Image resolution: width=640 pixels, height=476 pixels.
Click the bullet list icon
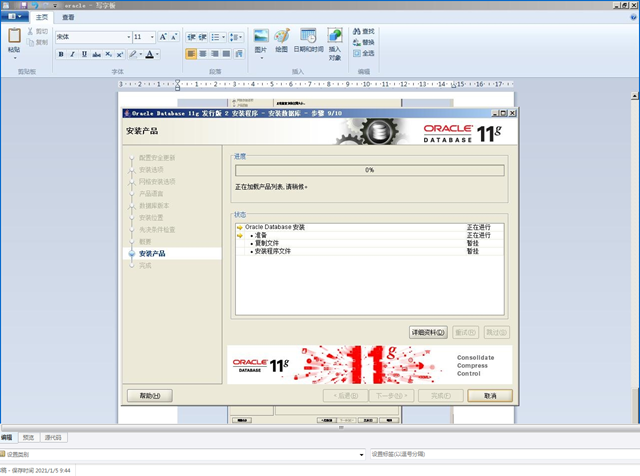[x=215, y=37]
